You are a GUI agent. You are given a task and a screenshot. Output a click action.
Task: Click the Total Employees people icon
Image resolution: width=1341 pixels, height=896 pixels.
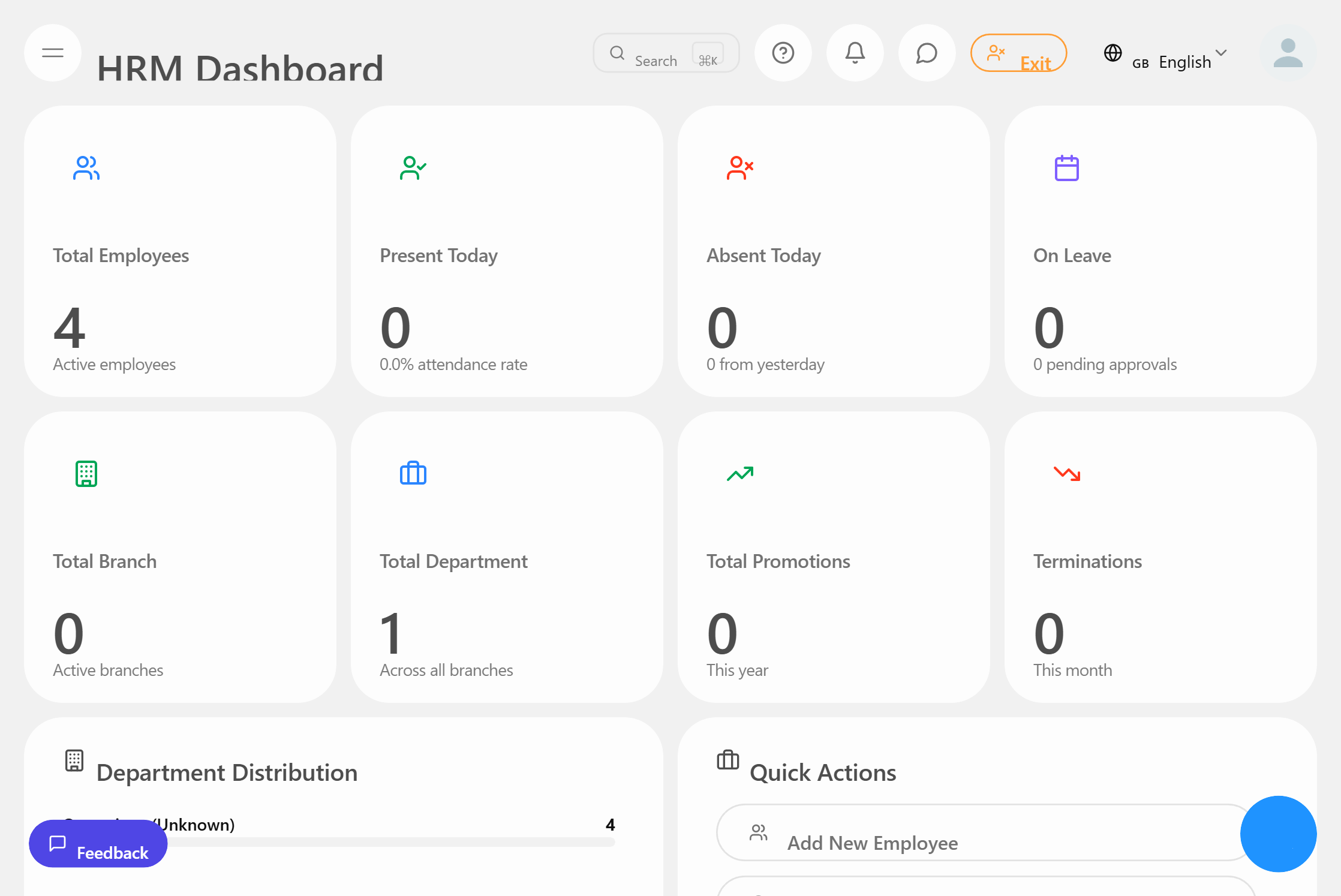pos(86,168)
